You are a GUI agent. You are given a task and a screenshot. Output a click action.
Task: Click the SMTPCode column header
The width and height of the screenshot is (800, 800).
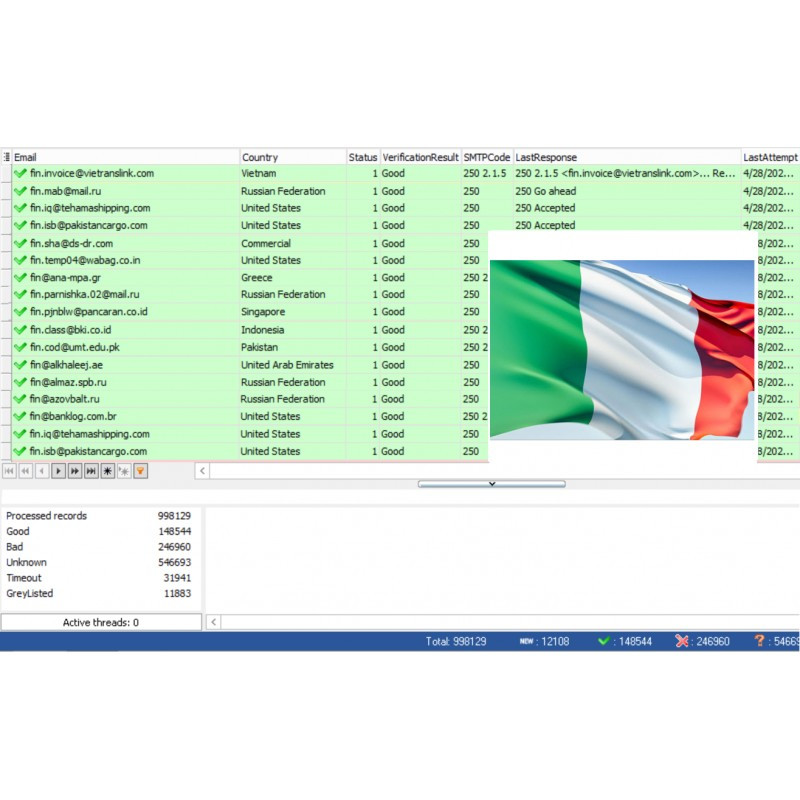tap(487, 157)
